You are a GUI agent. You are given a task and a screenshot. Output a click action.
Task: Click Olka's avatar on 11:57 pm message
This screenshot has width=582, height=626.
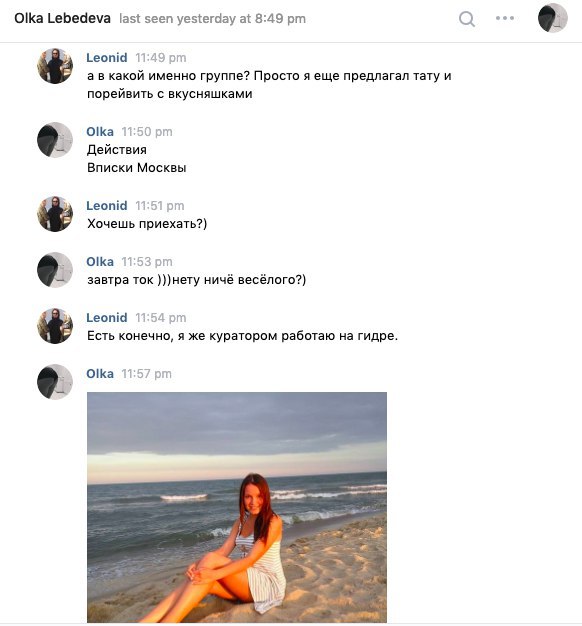click(55, 382)
